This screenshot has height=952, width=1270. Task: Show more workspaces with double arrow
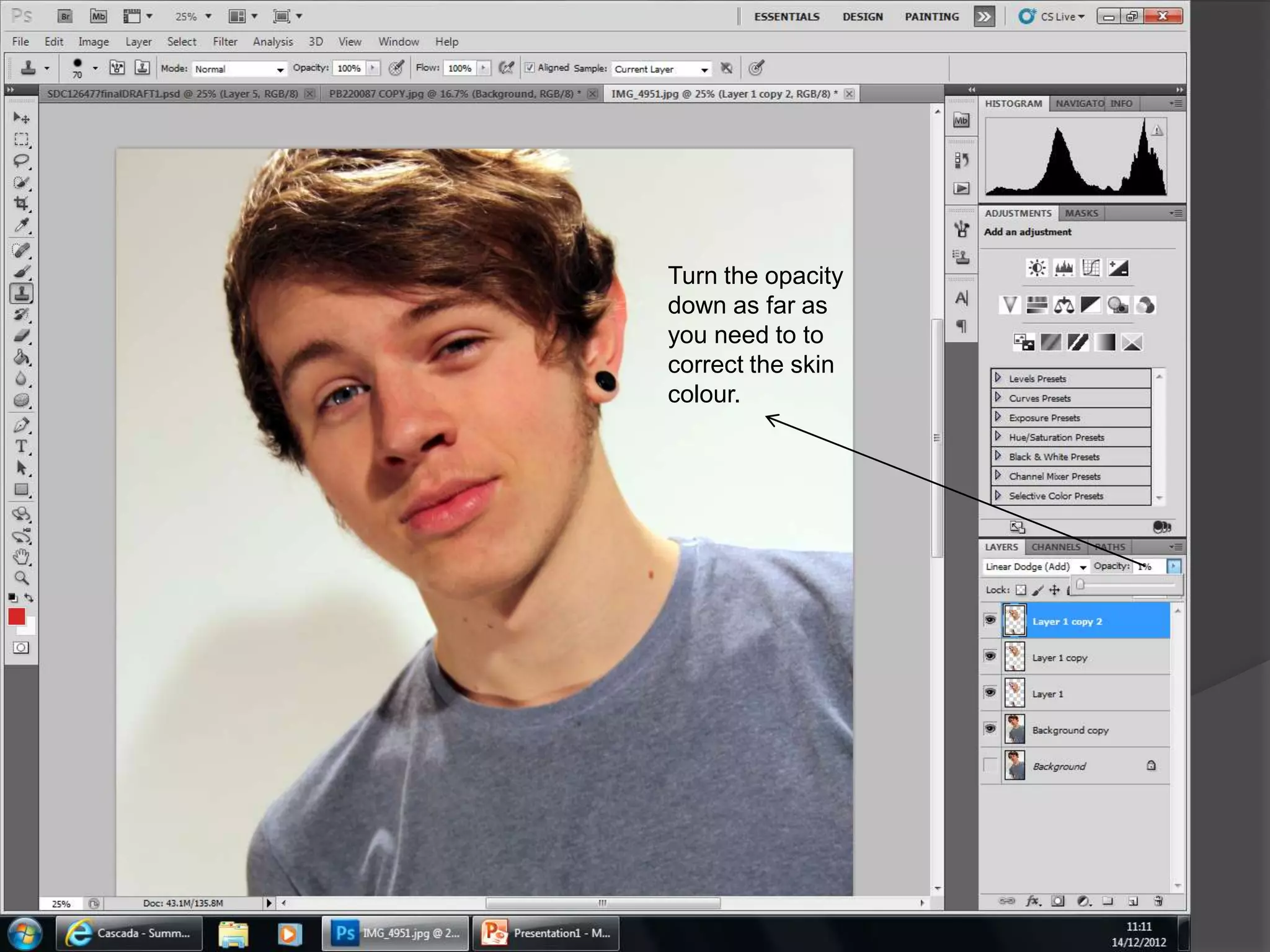click(x=984, y=17)
